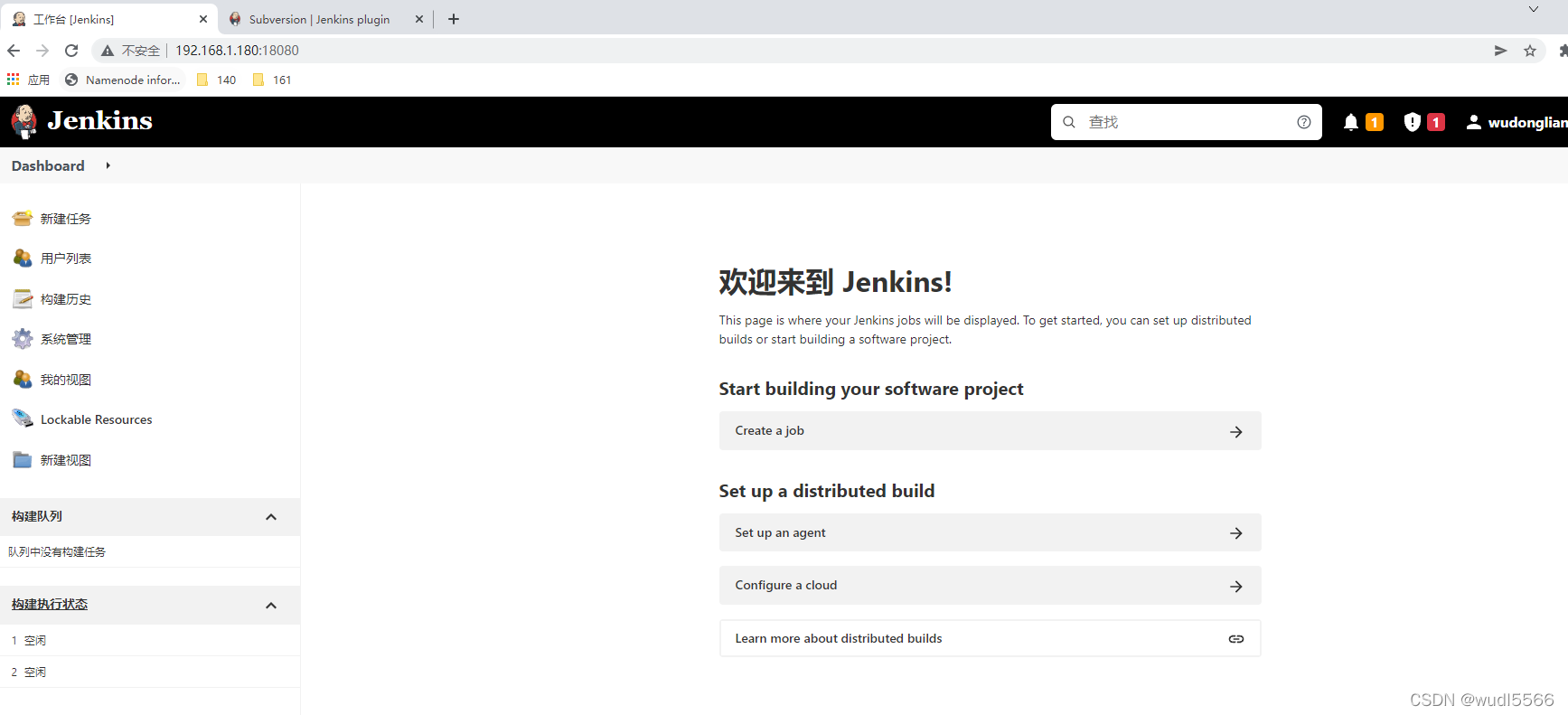Click the 系统管理 link
This screenshot has height=715, width=1568.
66,339
